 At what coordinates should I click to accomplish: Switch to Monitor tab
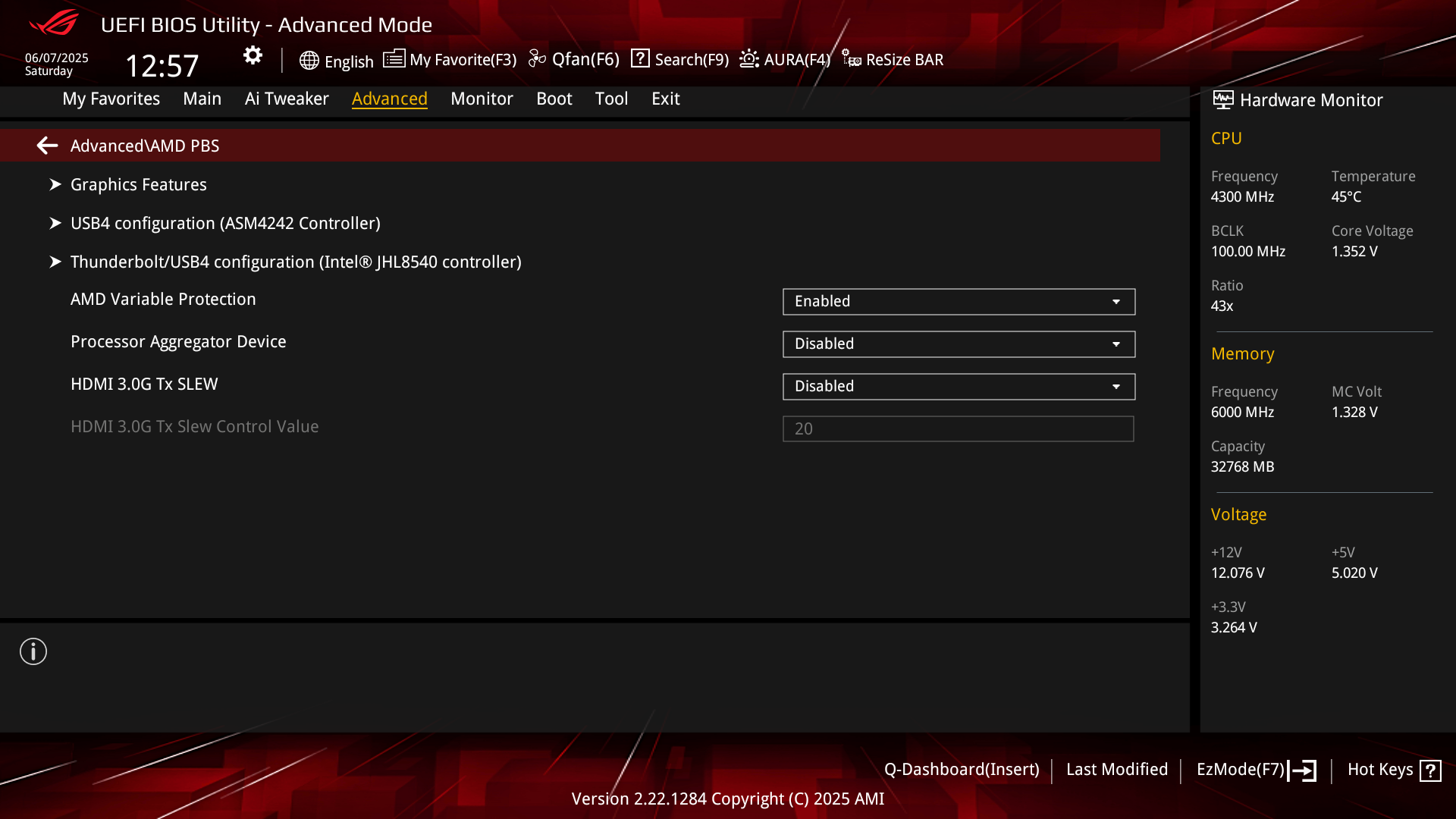click(482, 99)
